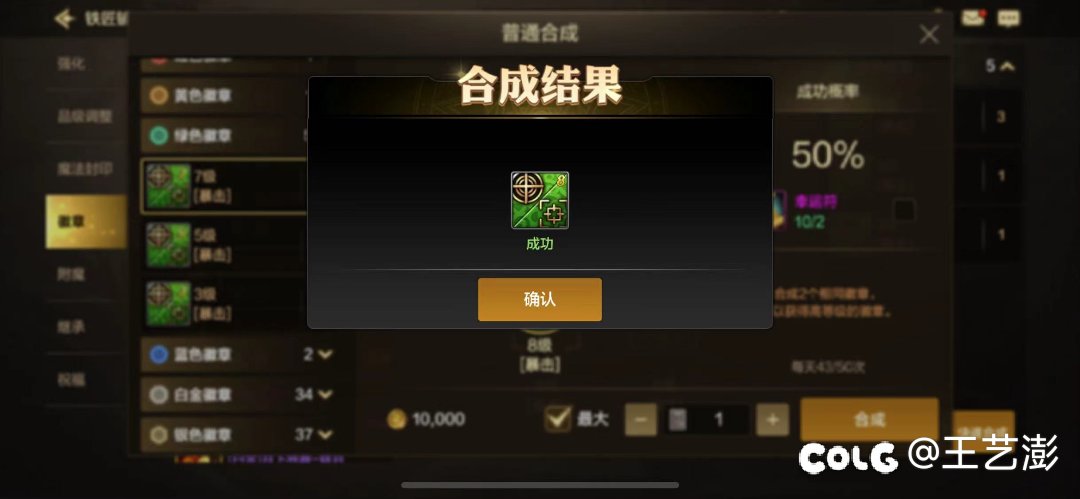The width and height of the screenshot is (1080, 499).
Task: Switch to the 附魔 tab
Action: coord(71,274)
